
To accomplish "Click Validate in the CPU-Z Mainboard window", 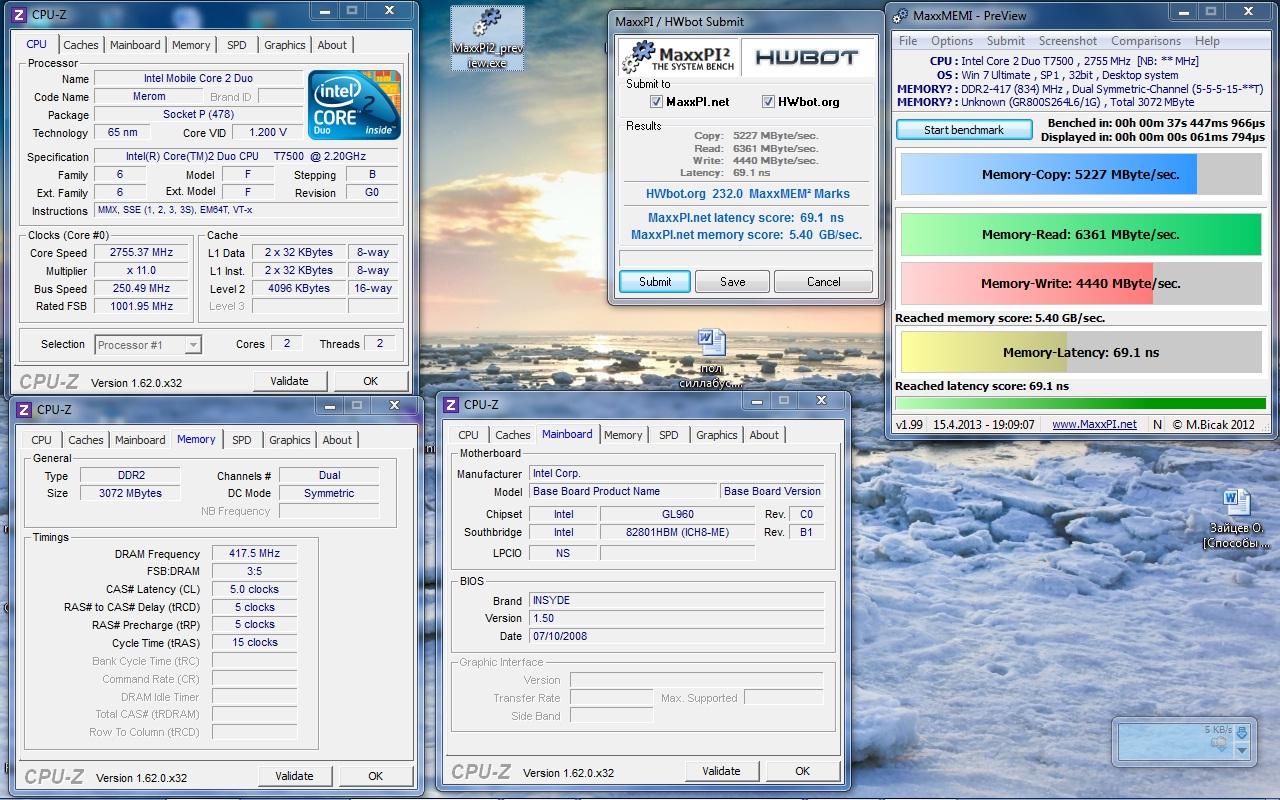I will (721, 771).
